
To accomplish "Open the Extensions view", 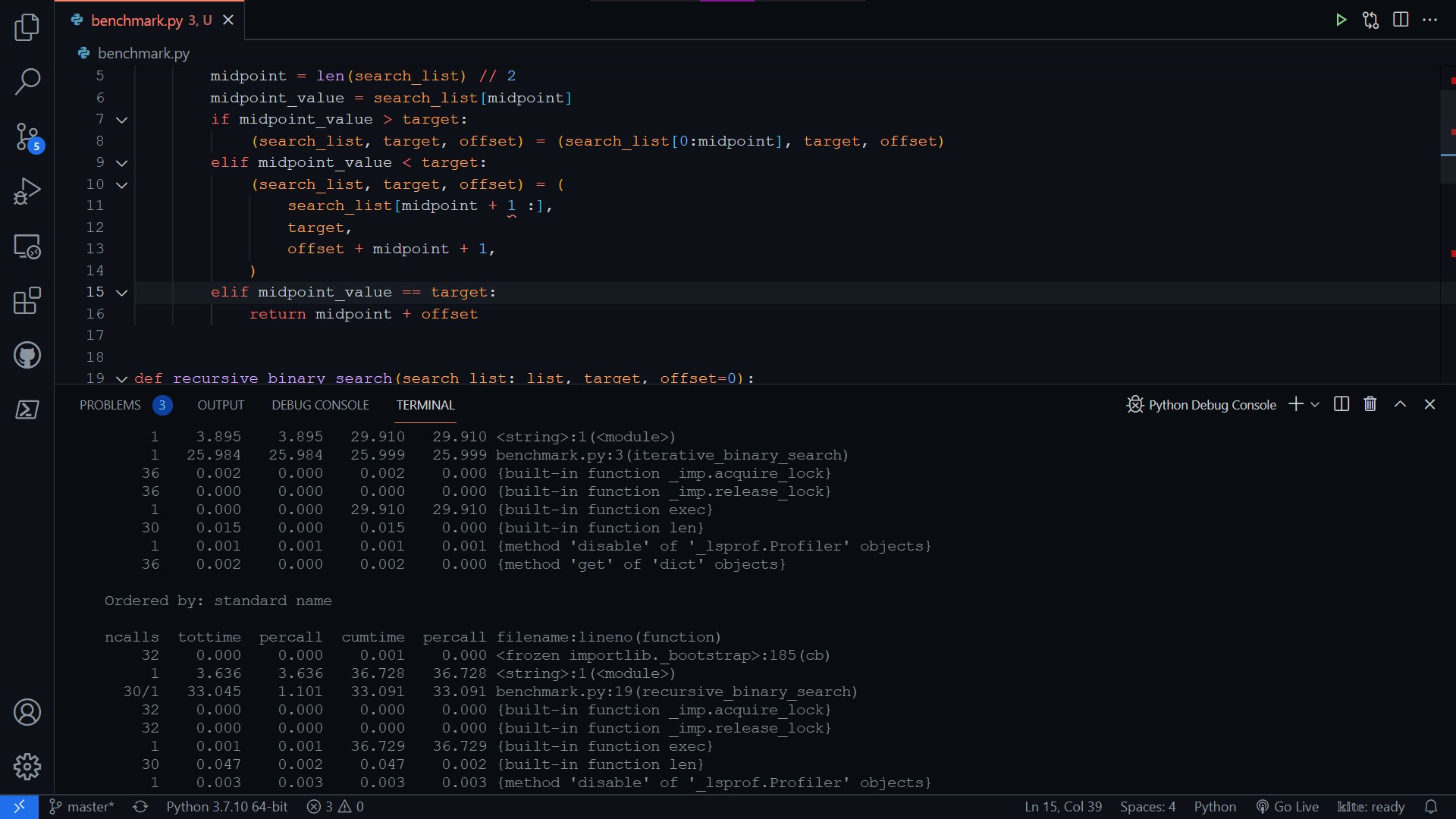I will (x=27, y=300).
